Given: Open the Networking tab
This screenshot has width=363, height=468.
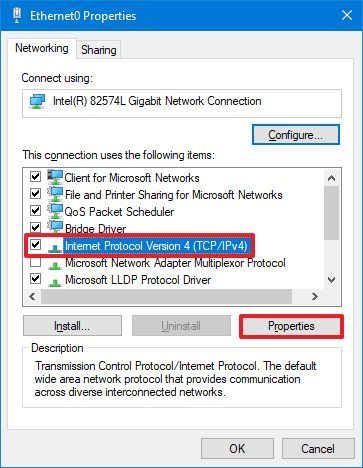Looking at the screenshot, I should click(42, 48).
